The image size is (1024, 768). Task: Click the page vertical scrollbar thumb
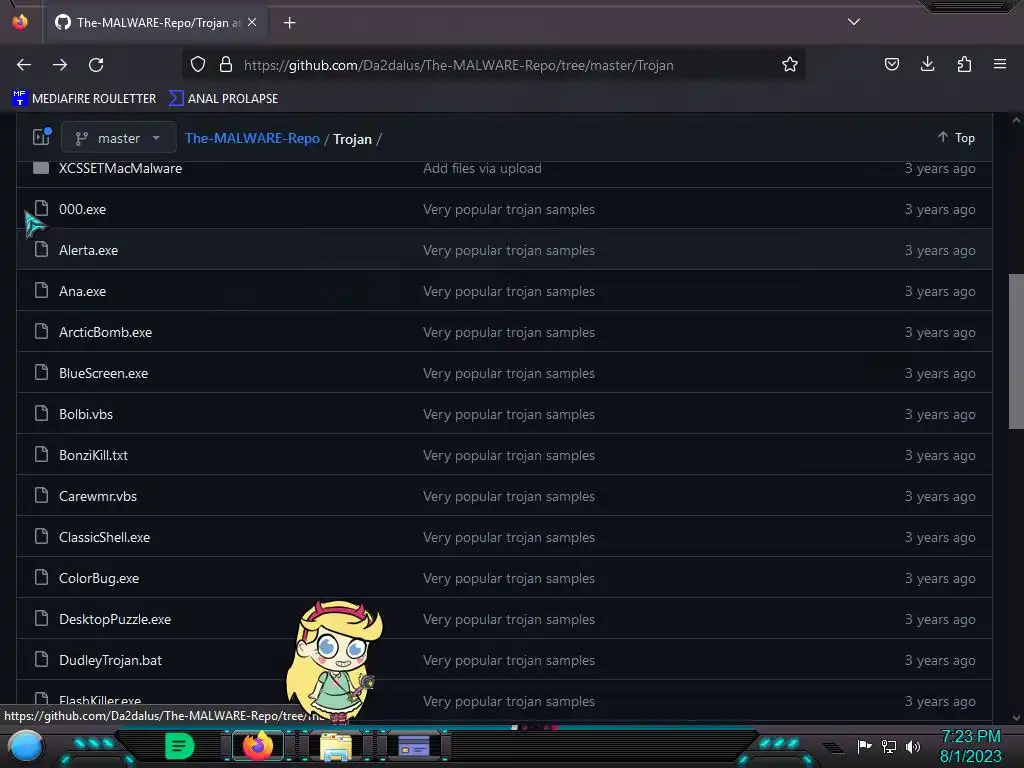[x=1016, y=351]
